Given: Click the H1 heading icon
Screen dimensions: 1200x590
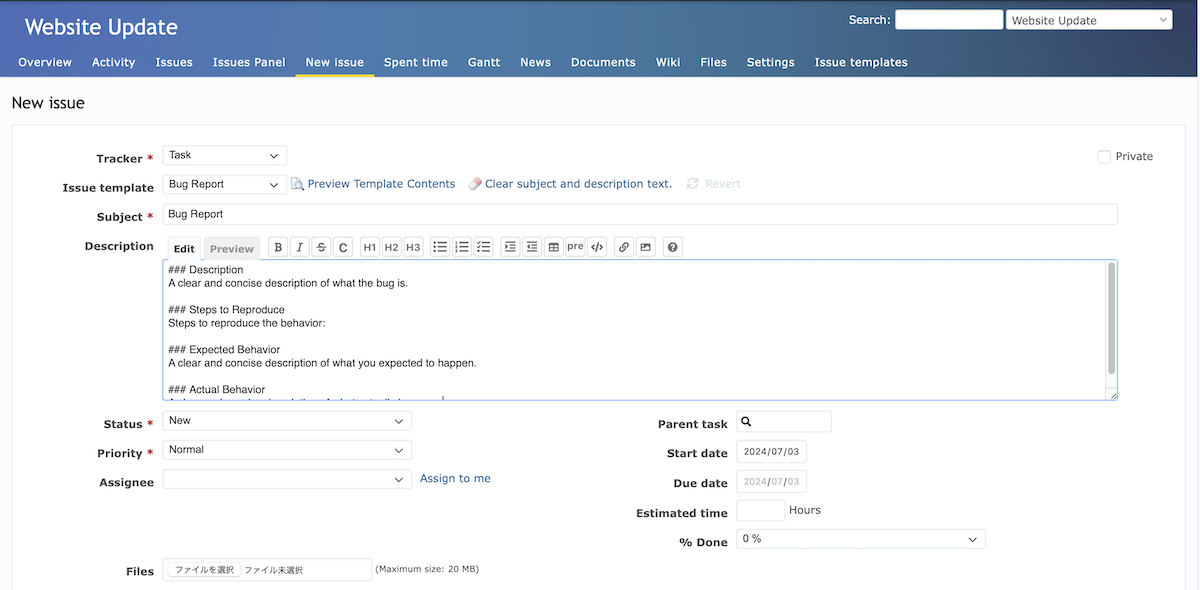Looking at the screenshot, I should coord(369,247).
